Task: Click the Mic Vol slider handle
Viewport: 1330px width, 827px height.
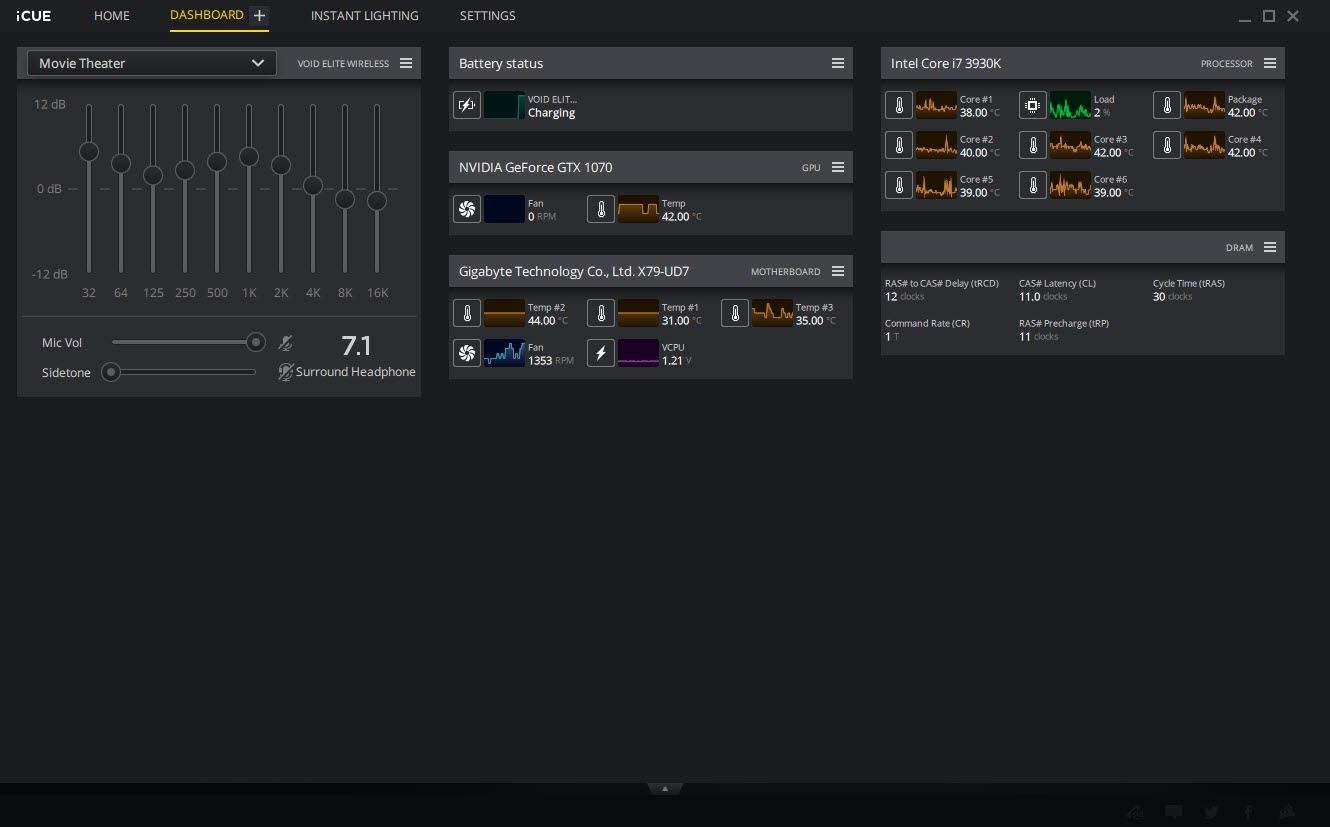Action: pyautogui.click(x=256, y=342)
